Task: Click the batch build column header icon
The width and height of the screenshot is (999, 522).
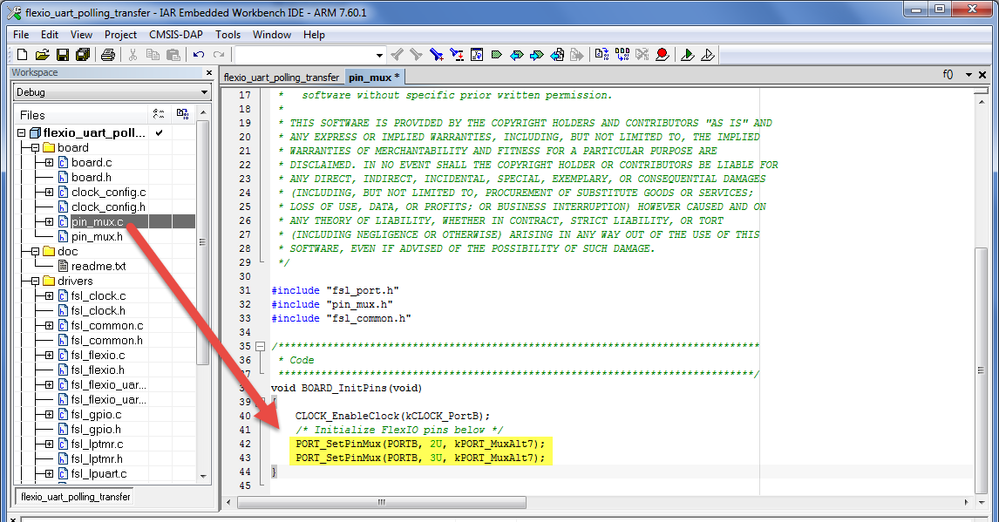Action: click(x=183, y=114)
